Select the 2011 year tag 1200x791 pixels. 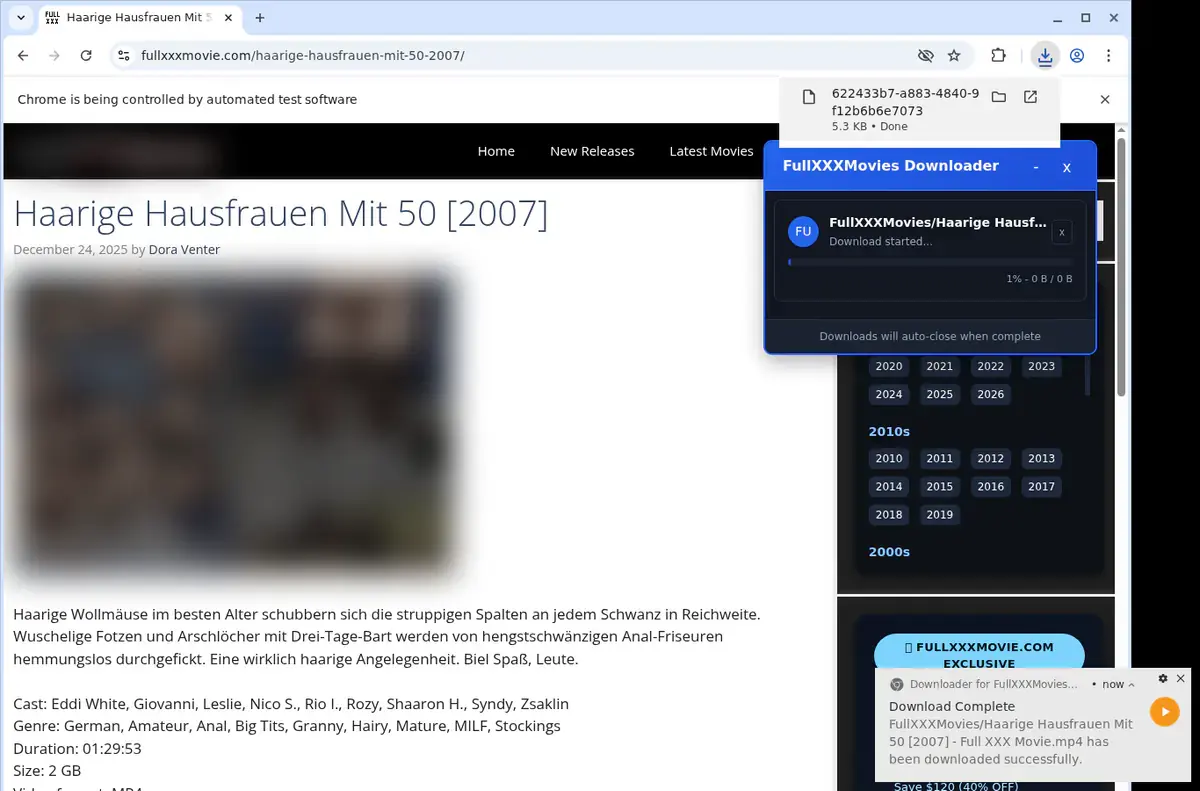[940, 458]
